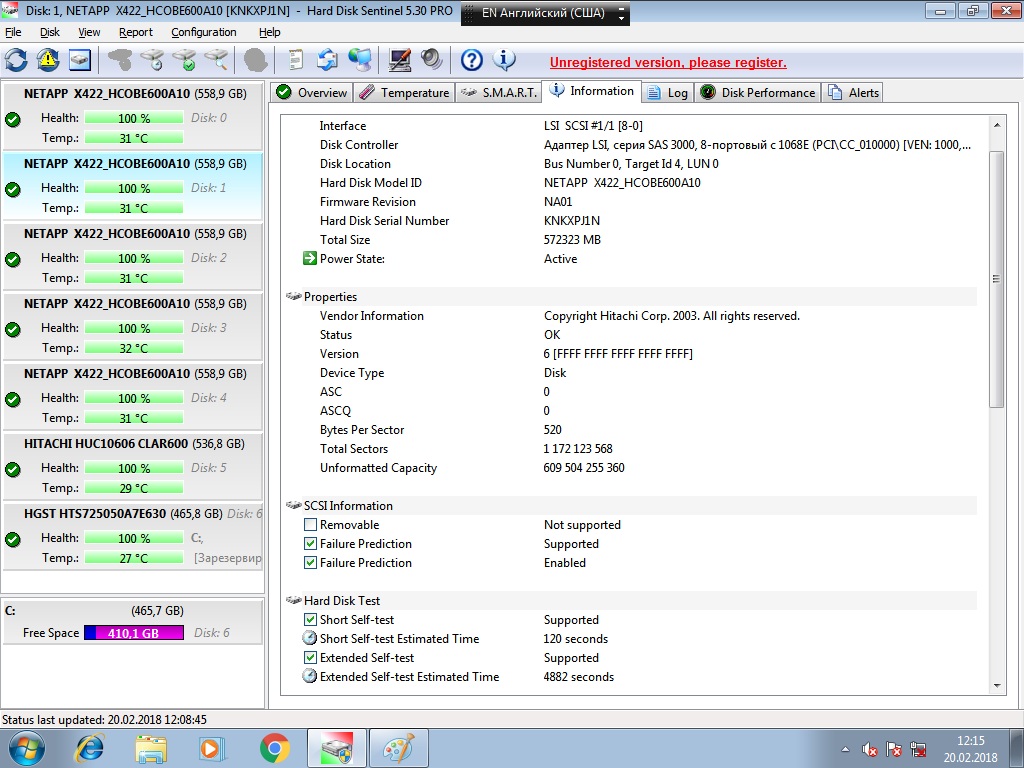Toggle Failure Prediction Supported checkbox
The image size is (1024, 768).
coord(310,543)
